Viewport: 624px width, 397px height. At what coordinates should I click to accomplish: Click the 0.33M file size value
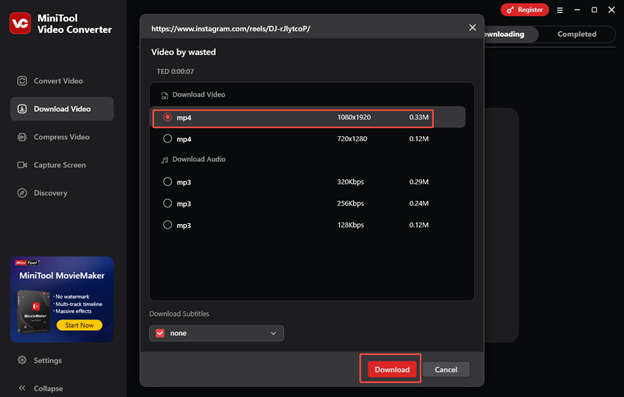pyautogui.click(x=419, y=117)
